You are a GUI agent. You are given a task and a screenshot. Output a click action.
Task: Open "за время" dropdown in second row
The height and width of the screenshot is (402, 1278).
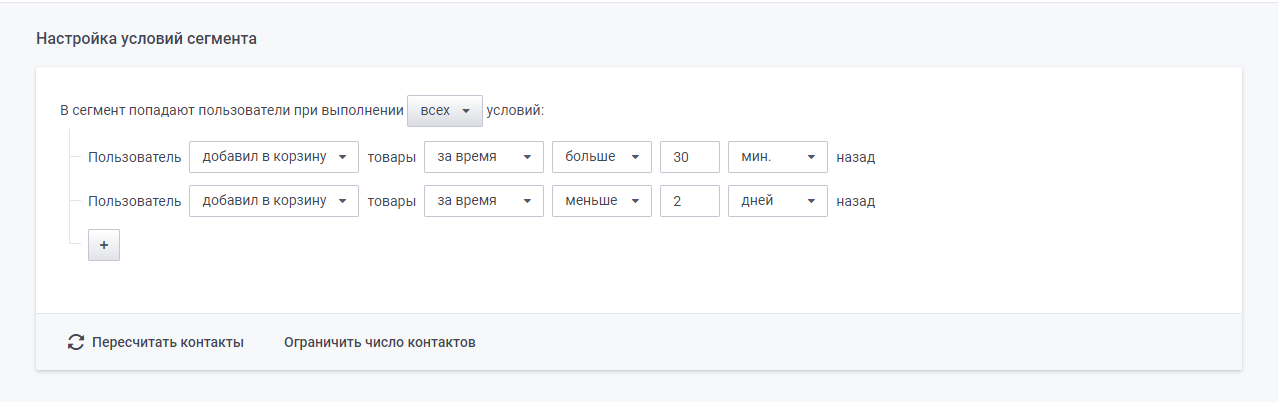(484, 201)
